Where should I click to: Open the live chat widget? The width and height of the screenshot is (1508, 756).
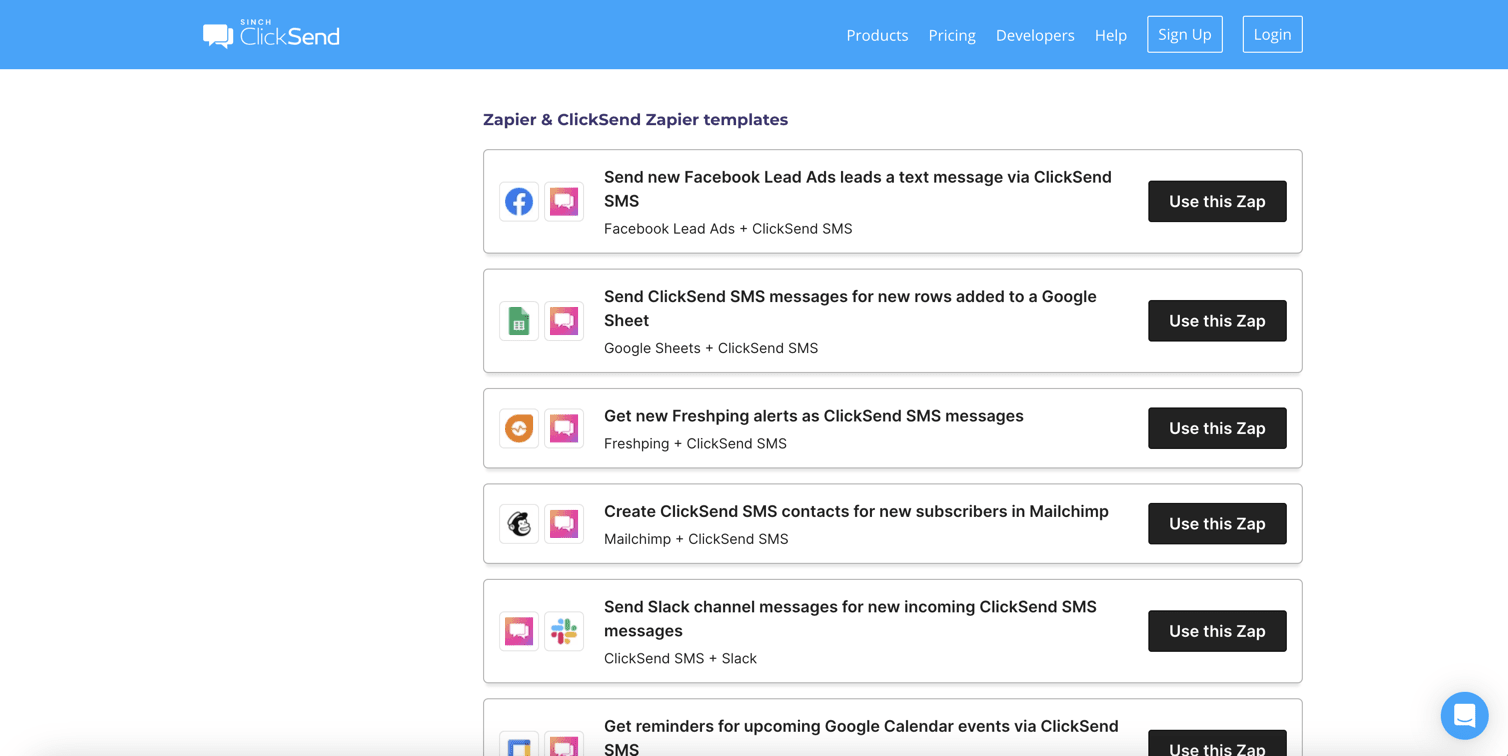(x=1464, y=716)
